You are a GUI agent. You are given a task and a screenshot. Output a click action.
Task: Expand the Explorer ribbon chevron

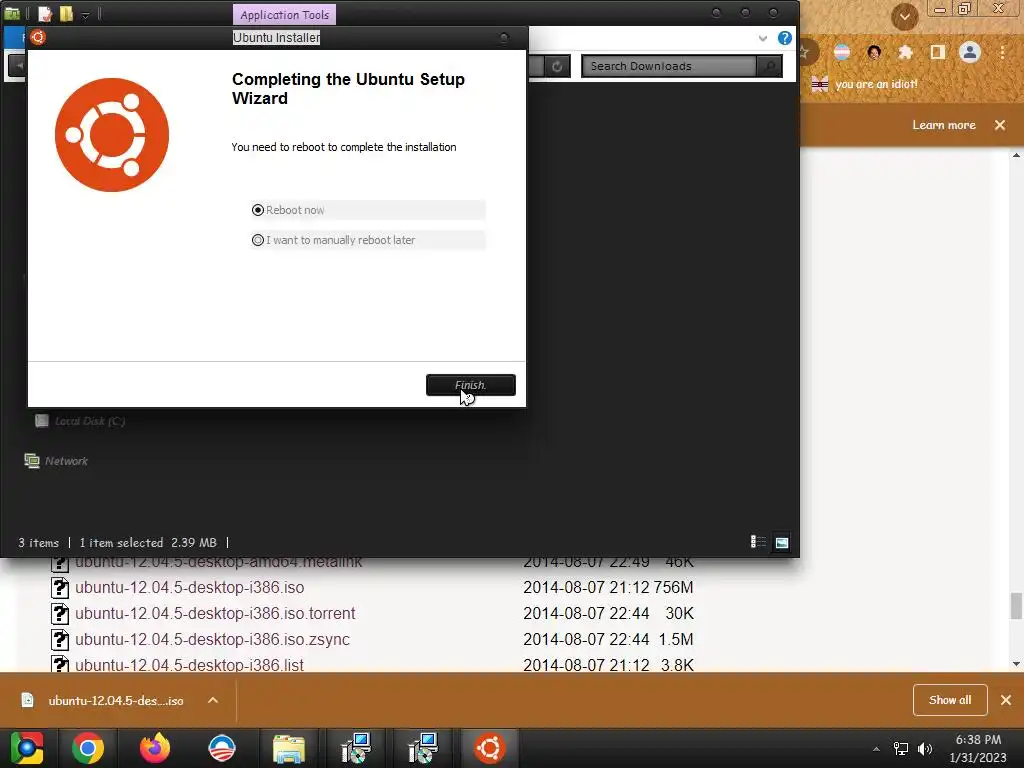(x=762, y=38)
